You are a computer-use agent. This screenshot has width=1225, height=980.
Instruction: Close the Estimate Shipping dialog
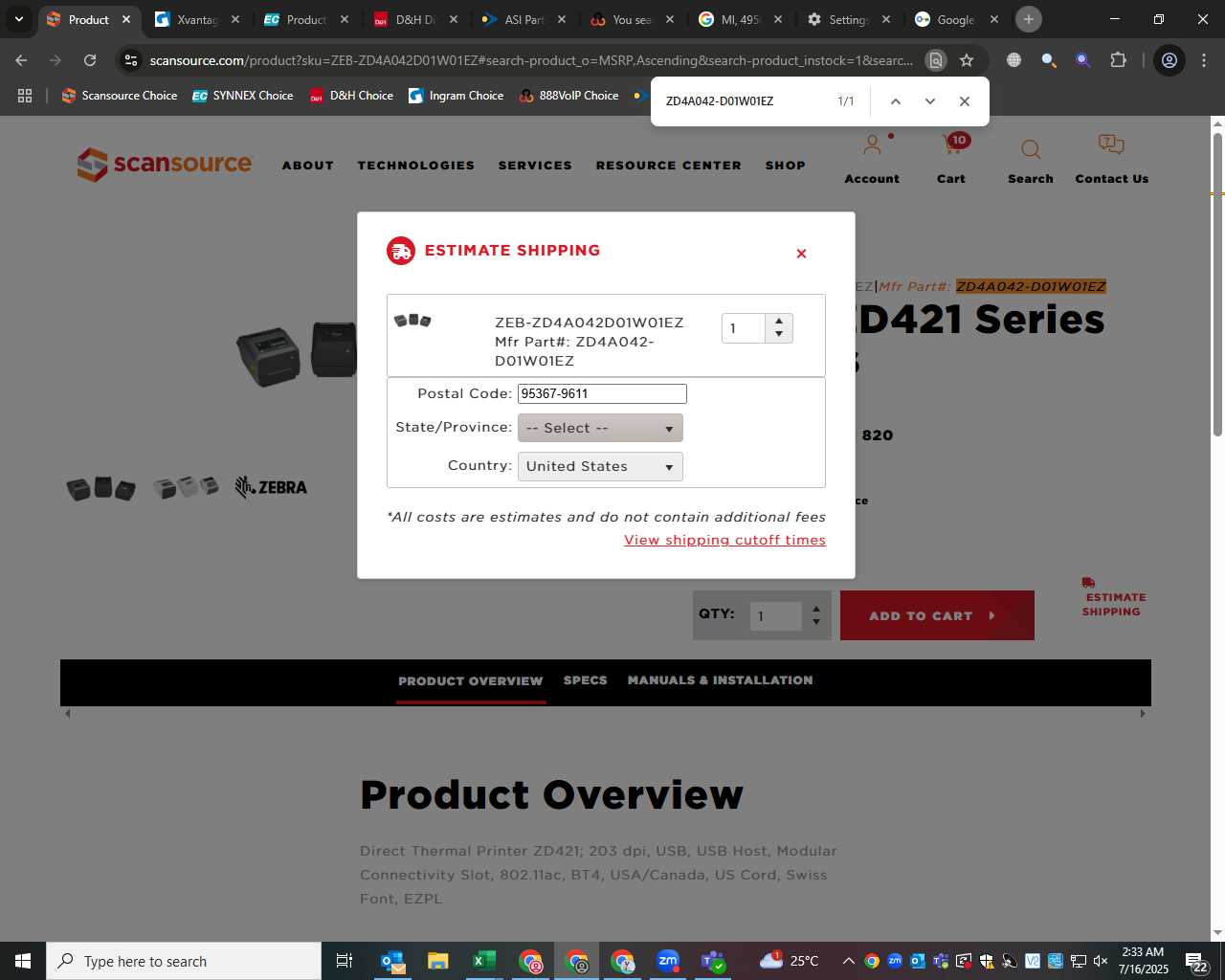pyautogui.click(x=801, y=254)
